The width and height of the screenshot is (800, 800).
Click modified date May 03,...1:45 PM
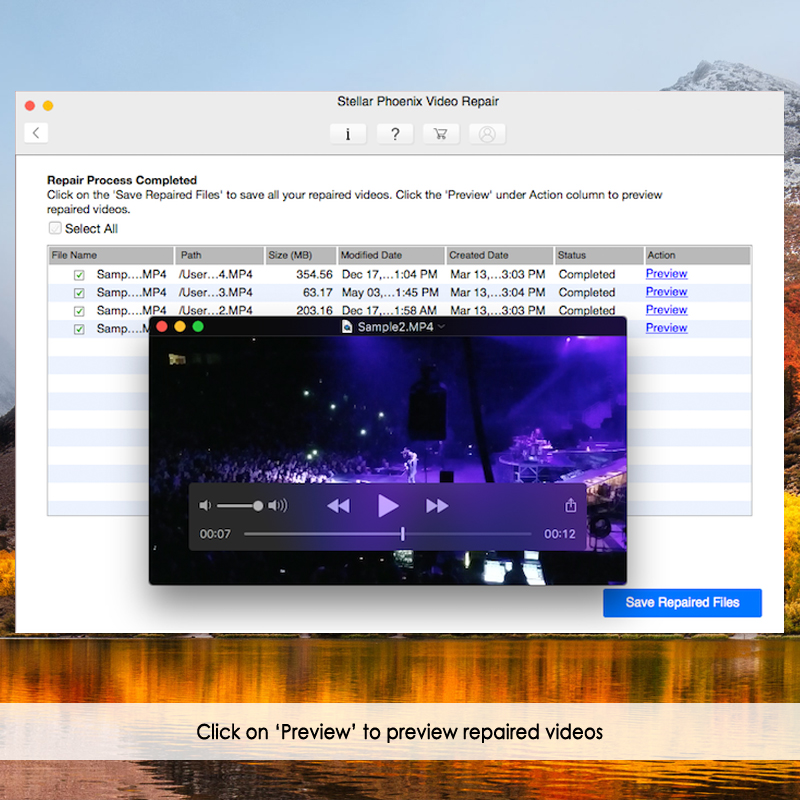390,292
